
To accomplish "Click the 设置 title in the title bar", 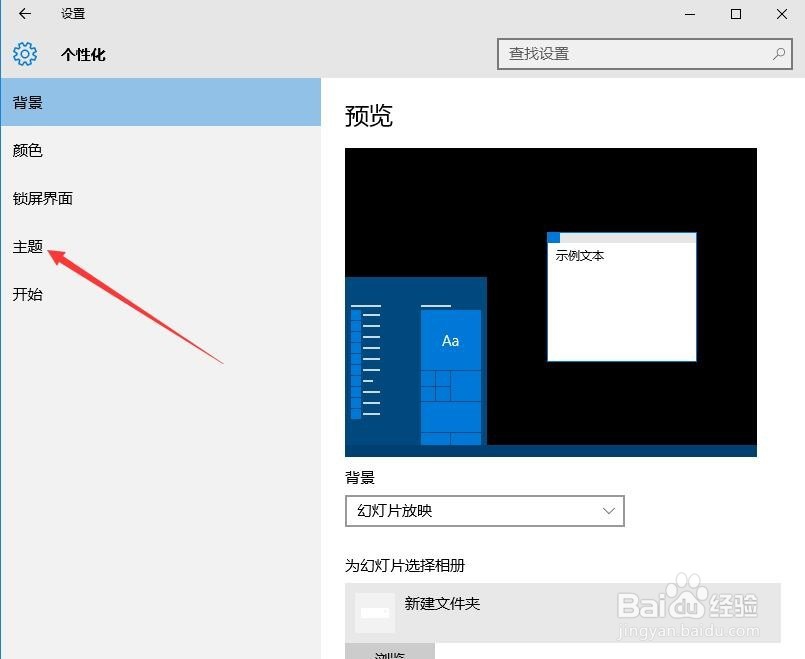I will (x=72, y=14).
